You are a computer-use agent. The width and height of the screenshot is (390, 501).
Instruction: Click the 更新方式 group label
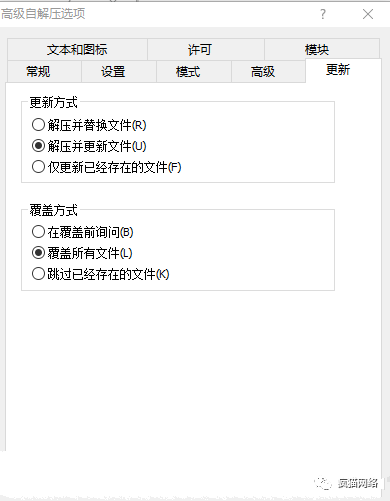[x=53, y=102]
